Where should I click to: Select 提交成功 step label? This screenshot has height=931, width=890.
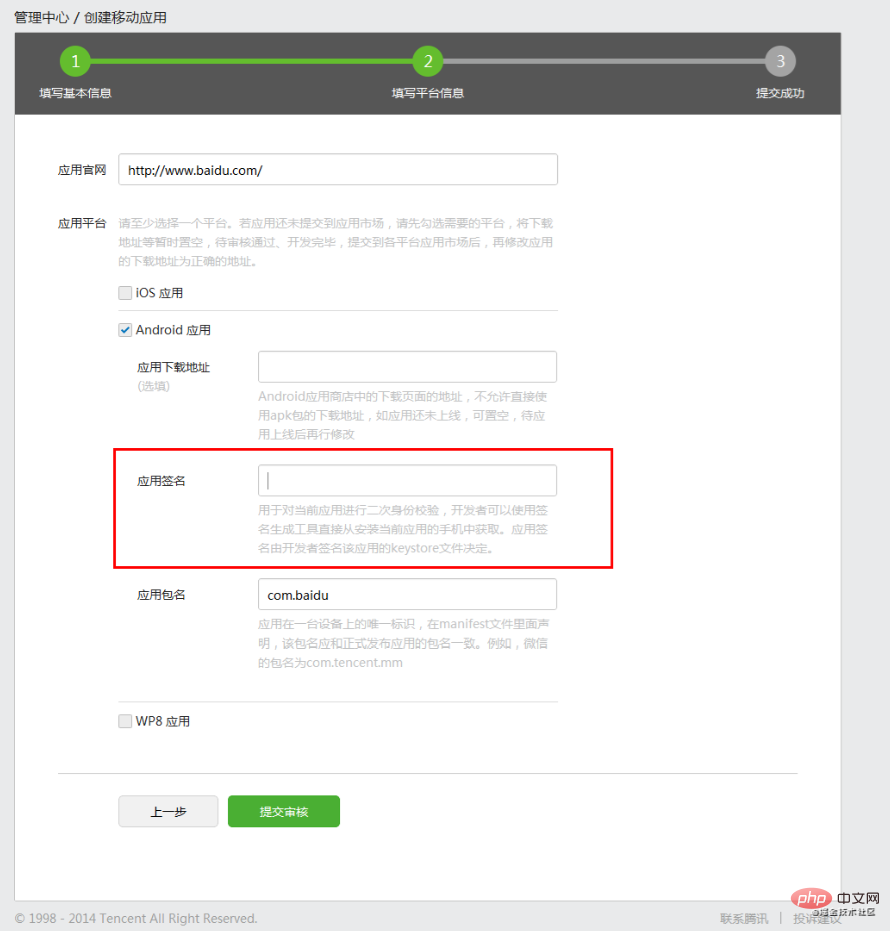click(780, 93)
